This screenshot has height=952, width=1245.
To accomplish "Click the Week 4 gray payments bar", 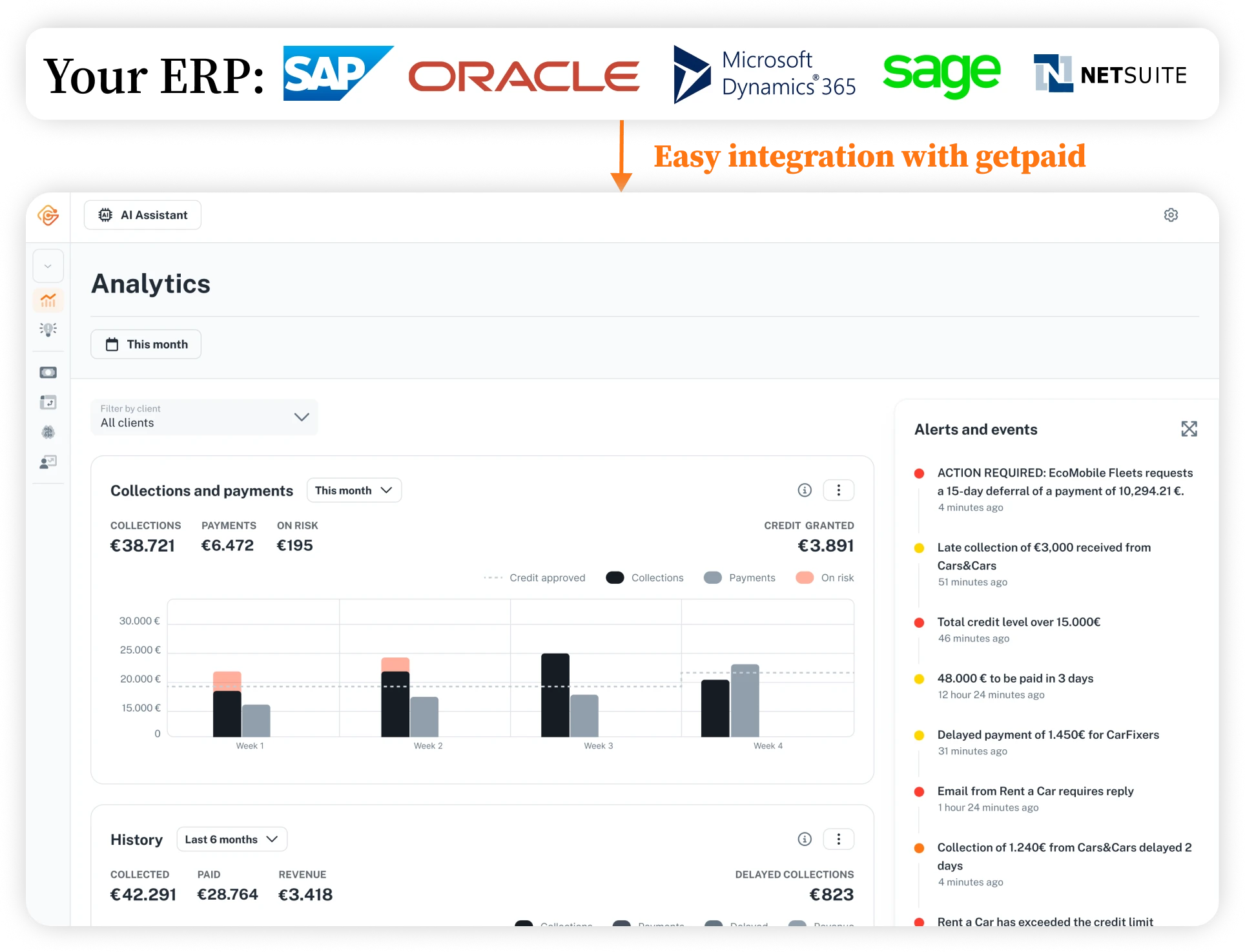I will [x=745, y=700].
